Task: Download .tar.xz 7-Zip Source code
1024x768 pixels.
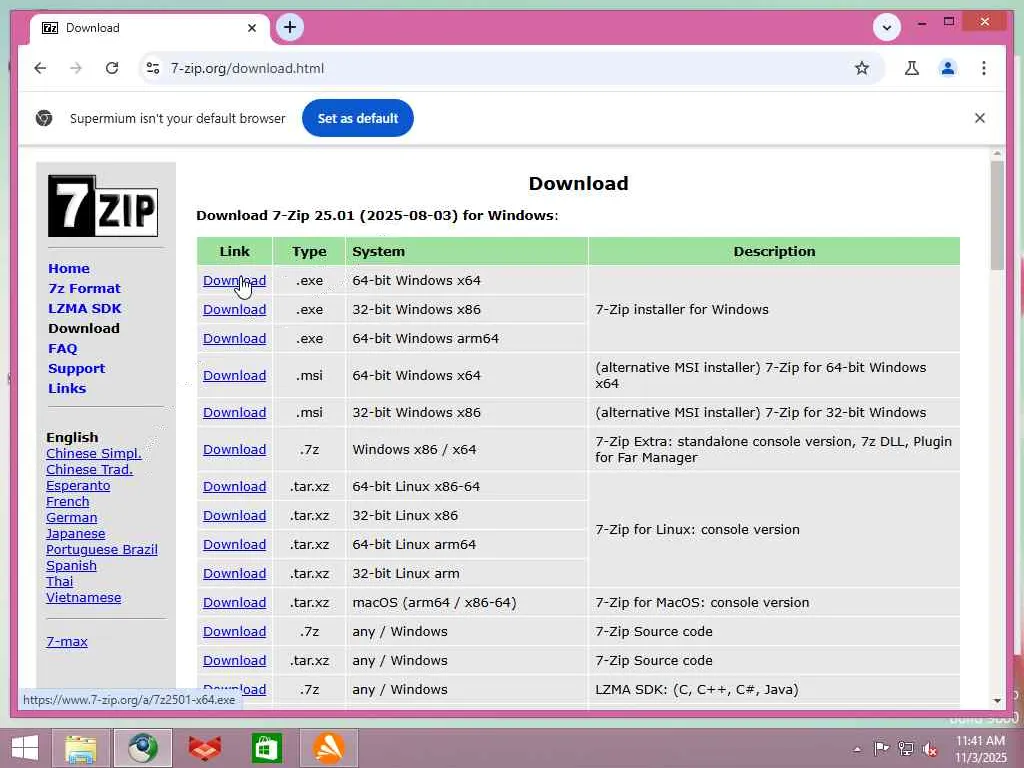Action: 234,660
